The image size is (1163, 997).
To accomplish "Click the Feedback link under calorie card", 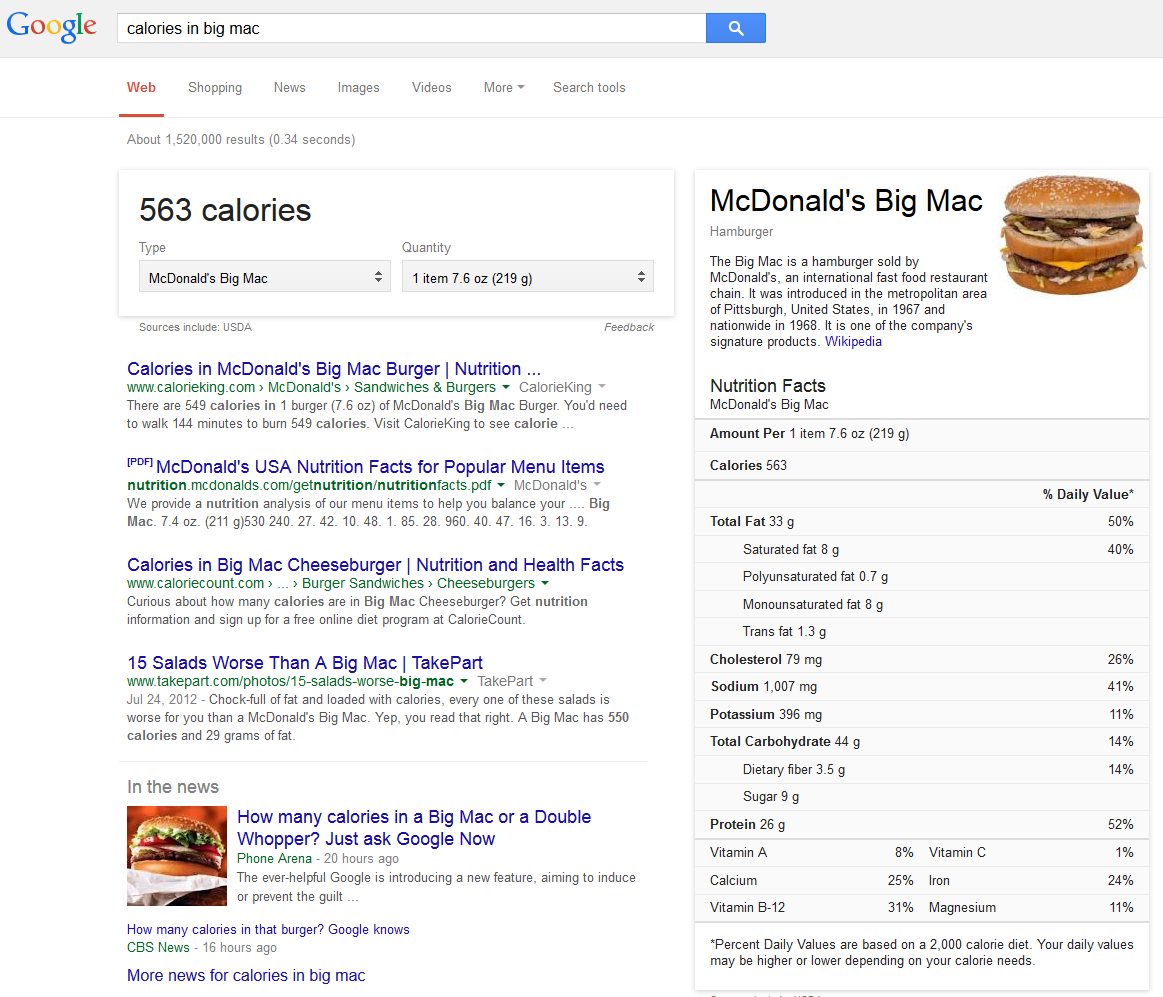I will coord(629,327).
